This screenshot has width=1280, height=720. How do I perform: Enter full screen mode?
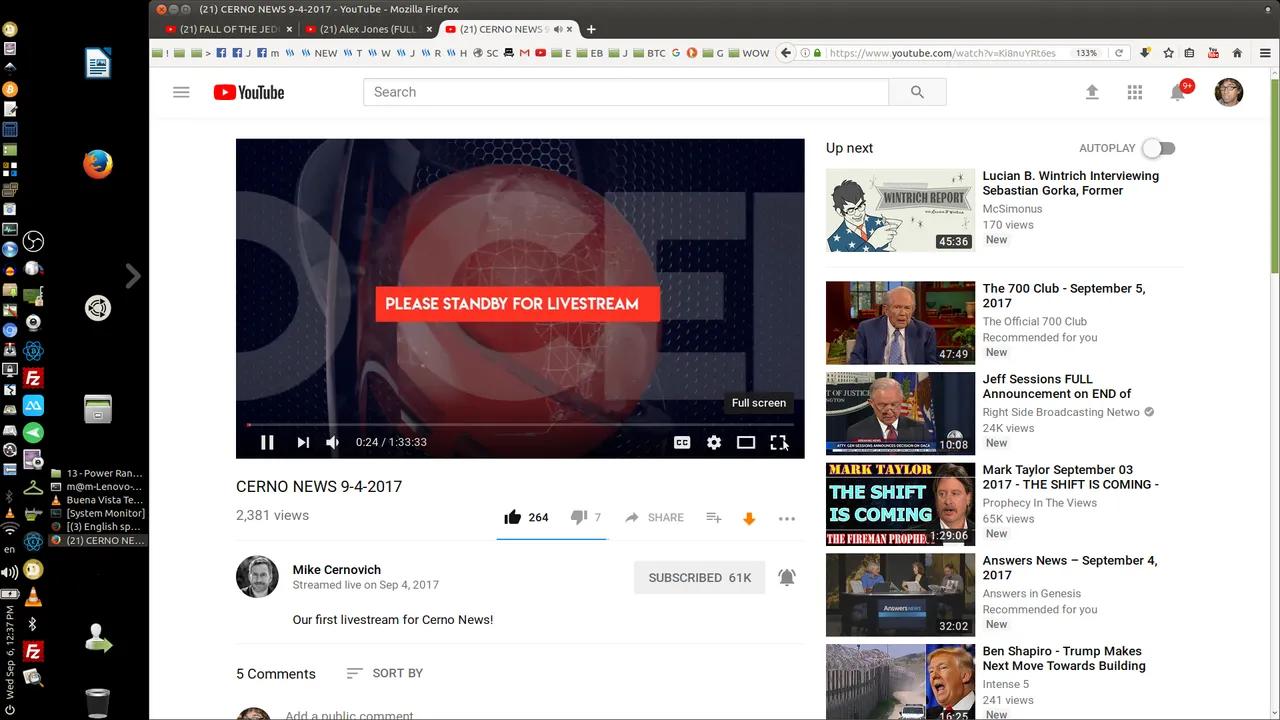coord(779,442)
